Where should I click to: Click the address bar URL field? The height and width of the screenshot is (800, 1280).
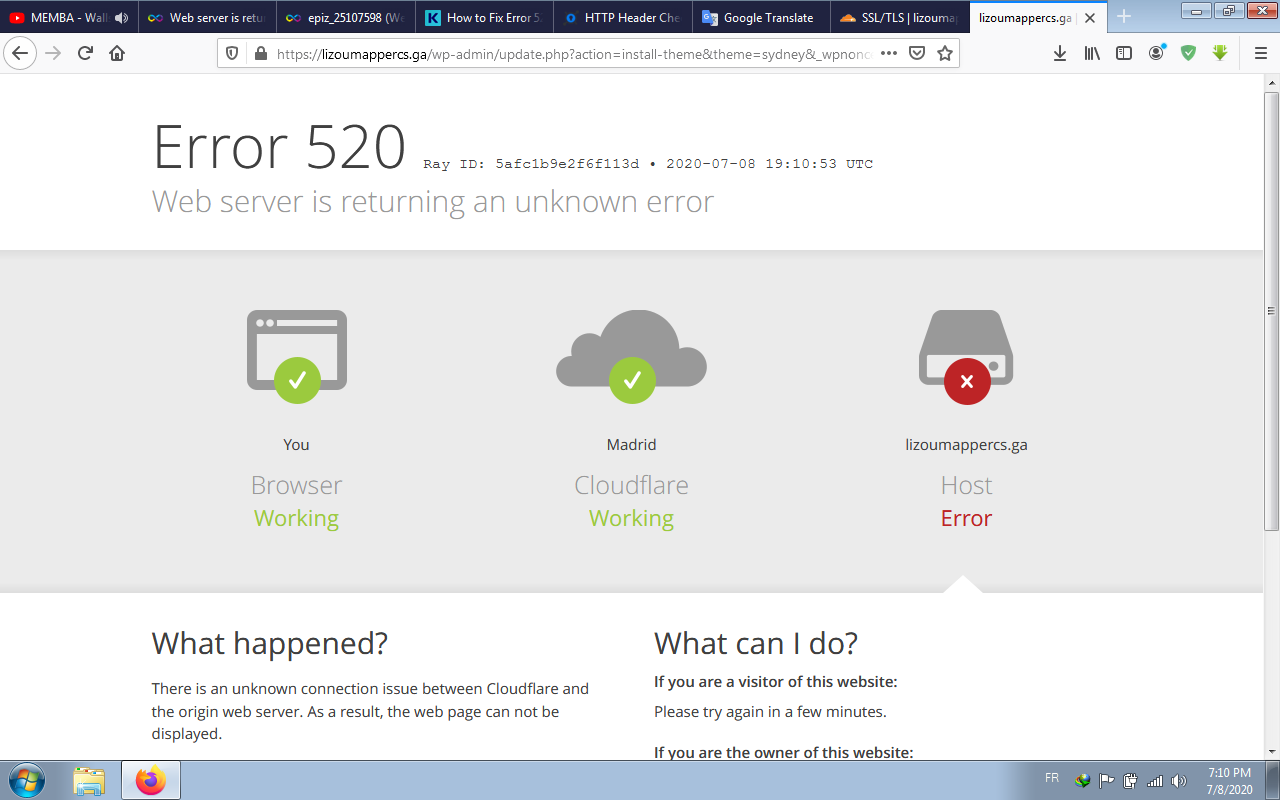[x=573, y=54]
